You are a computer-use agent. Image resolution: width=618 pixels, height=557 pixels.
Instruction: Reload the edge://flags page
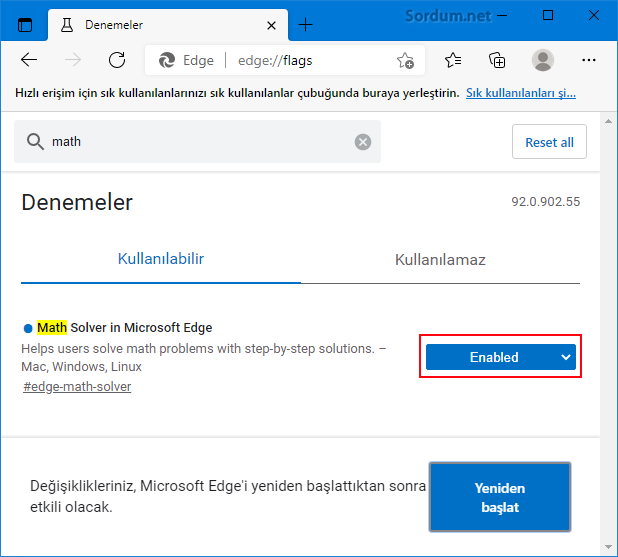click(x=117, y=60)
